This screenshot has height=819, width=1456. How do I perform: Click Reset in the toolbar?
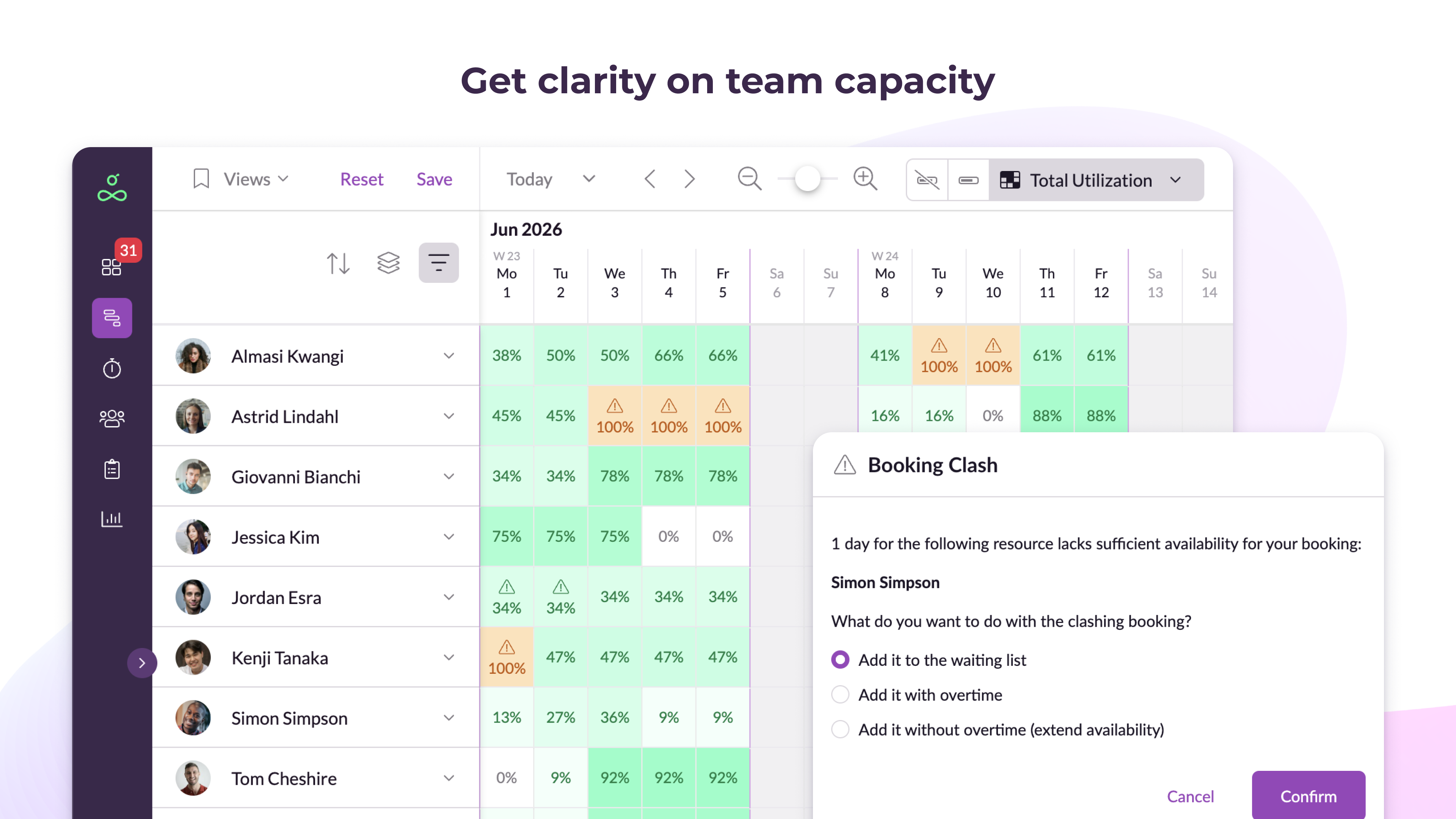coord(361,179)
